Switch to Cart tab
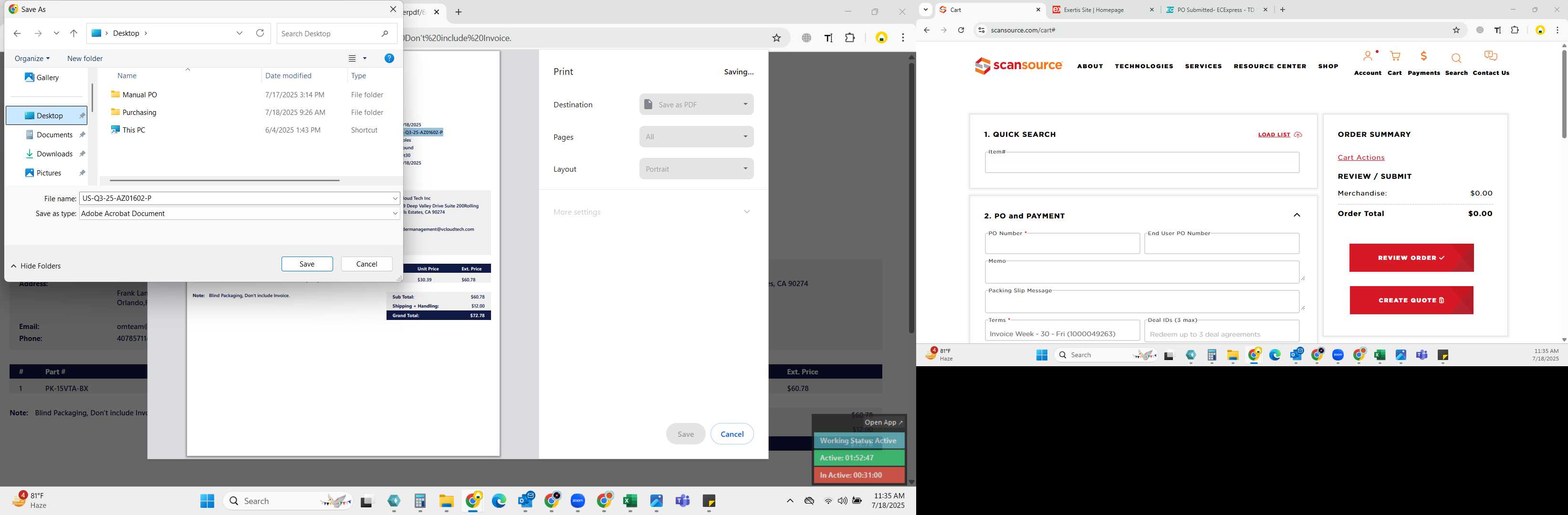 pyautogui.click(x=990, y=10)
